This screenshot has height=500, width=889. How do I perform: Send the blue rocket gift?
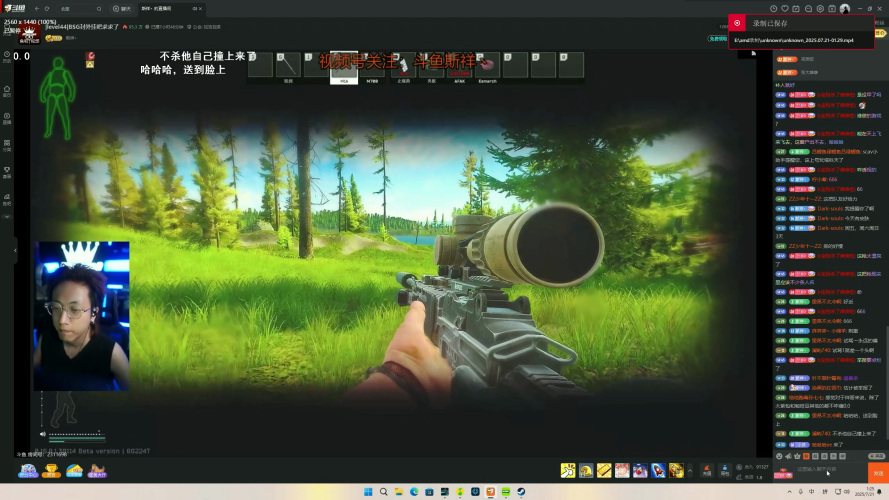658,471
